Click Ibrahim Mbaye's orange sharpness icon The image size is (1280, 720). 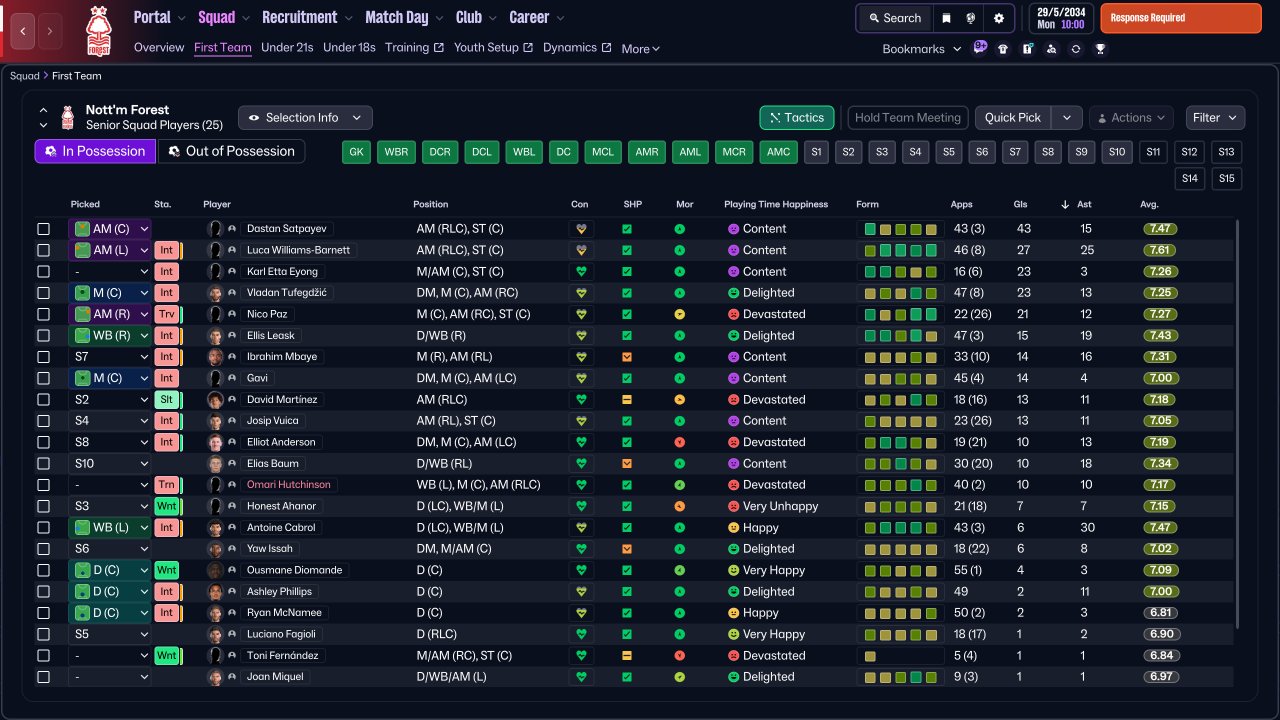coord(627,357)
